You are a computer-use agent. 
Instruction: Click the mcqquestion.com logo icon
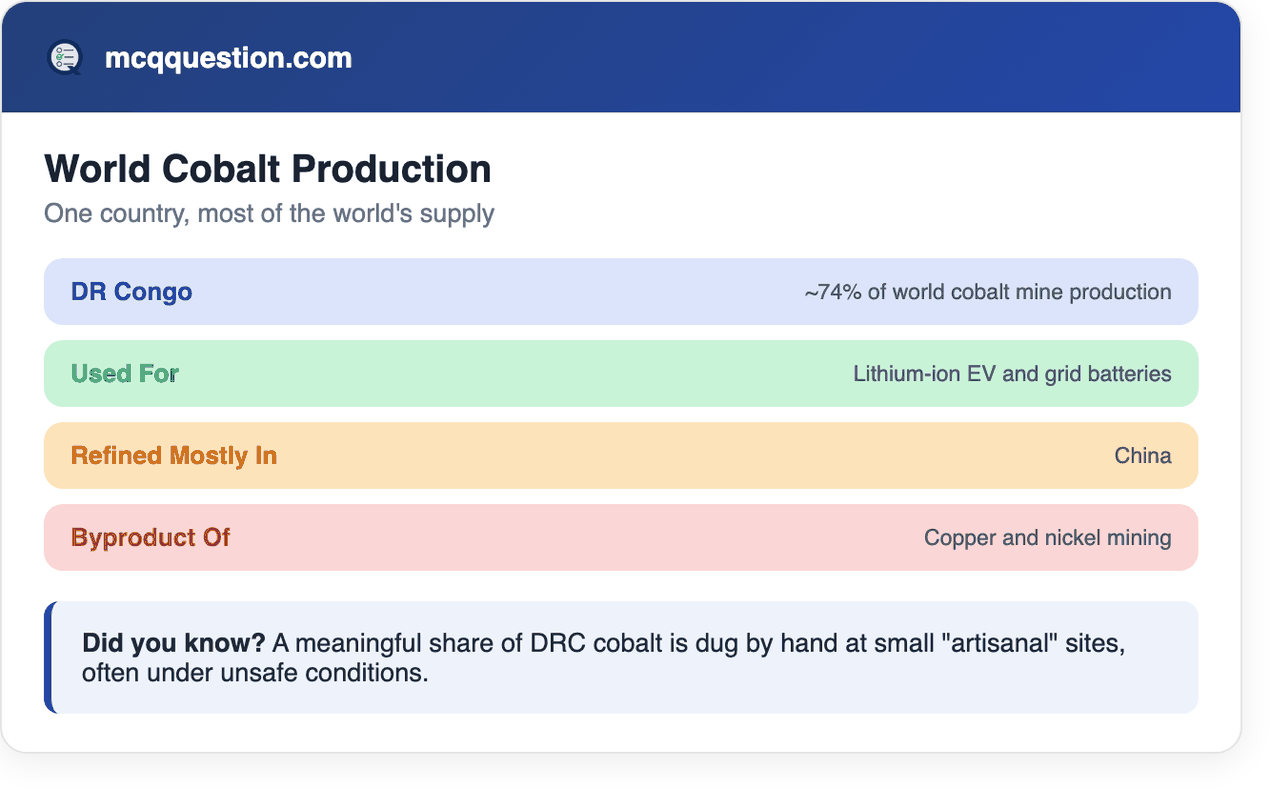[x=65, y=58]
